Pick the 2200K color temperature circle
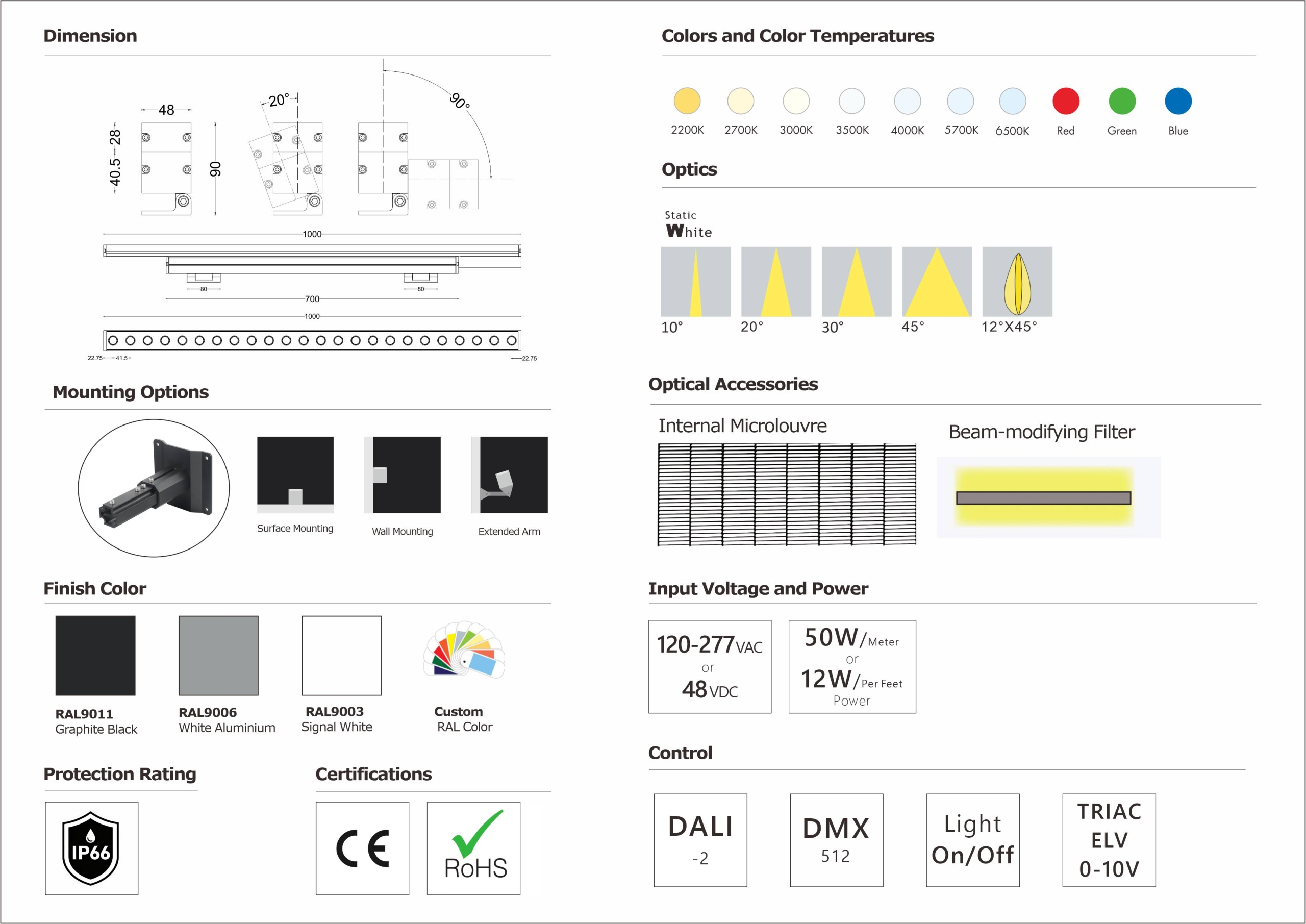The width and height of the screenshot is (1306, 924). 687,101
